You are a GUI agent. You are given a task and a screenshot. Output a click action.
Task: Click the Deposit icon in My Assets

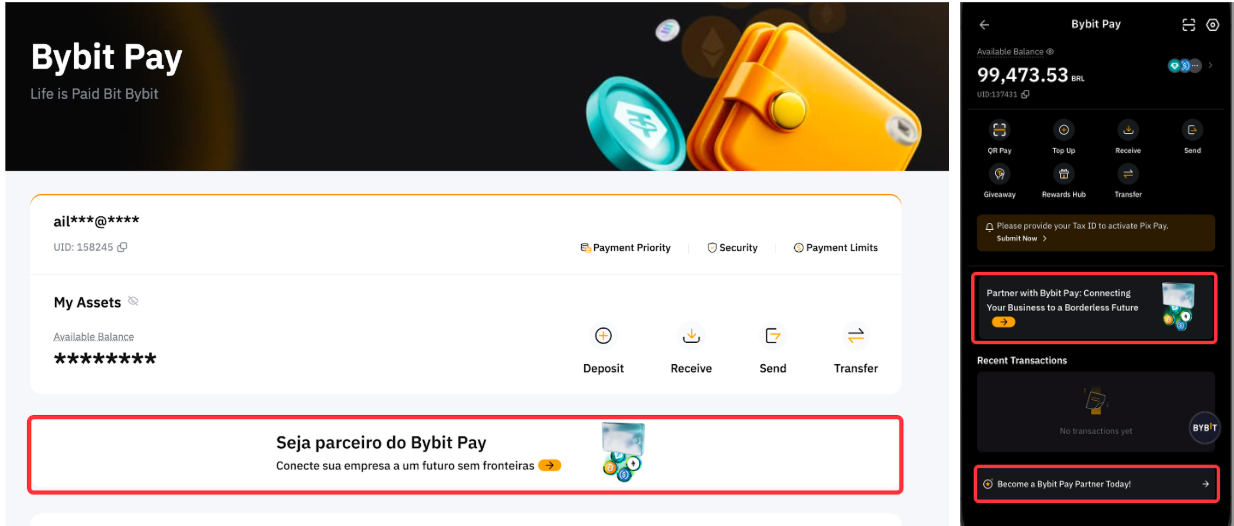[603, 336]
